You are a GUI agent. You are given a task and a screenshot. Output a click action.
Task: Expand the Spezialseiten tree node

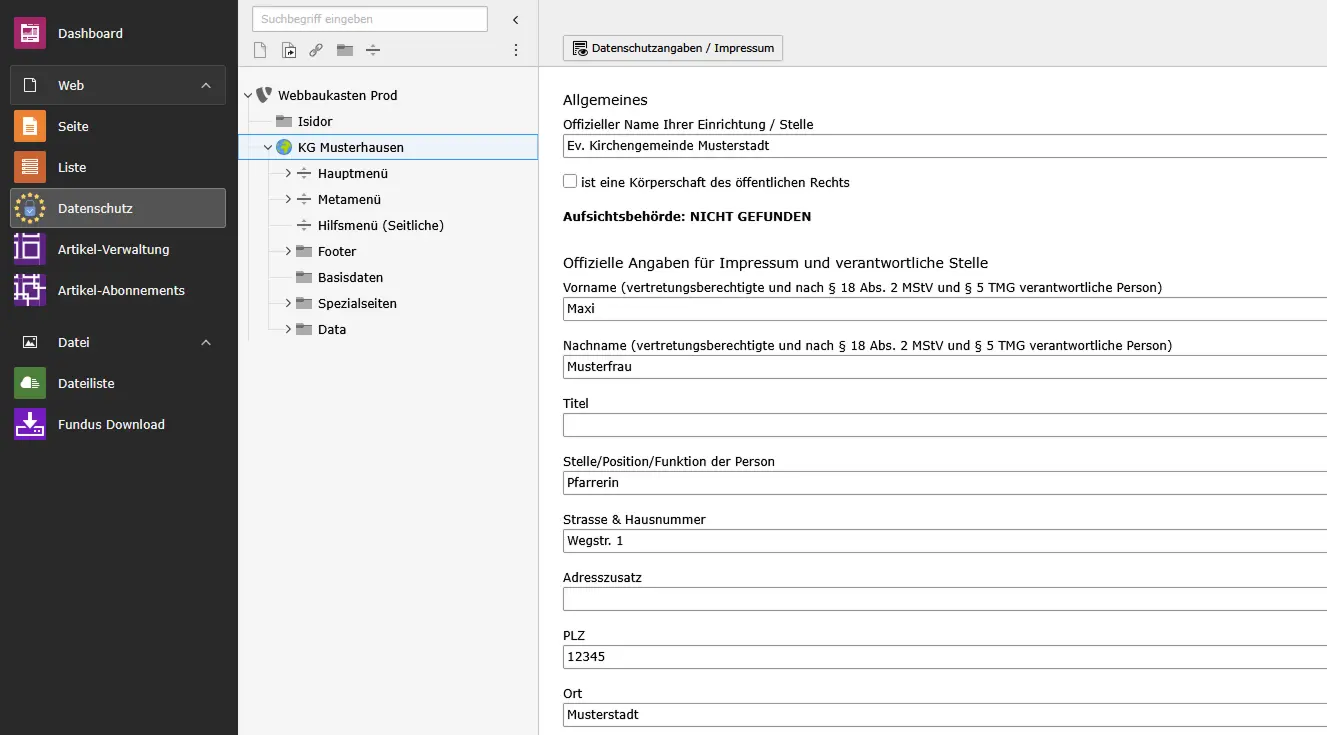click(288, 303)
